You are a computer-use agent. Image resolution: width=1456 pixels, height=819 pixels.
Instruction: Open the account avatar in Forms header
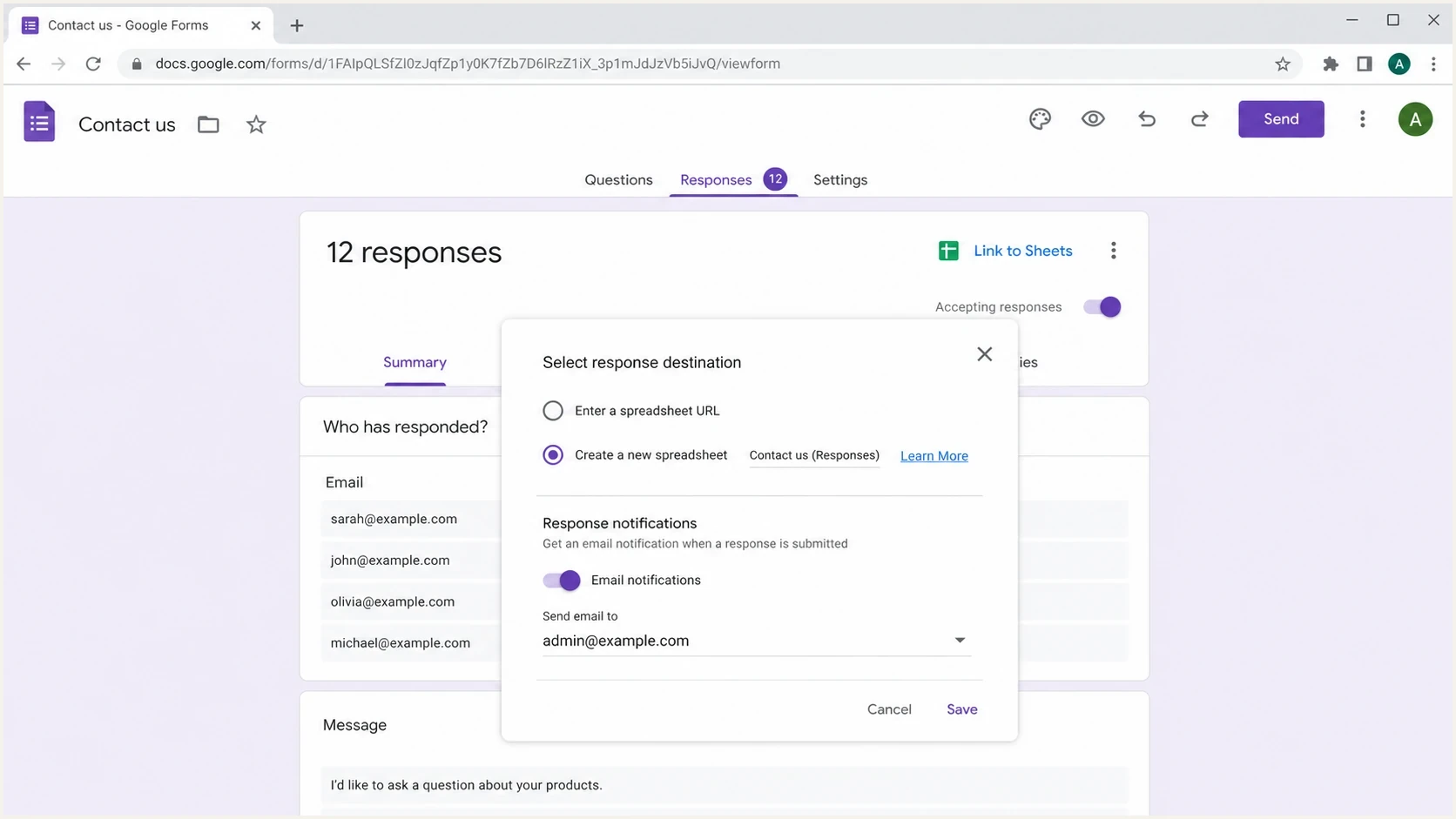point(1415,119)
